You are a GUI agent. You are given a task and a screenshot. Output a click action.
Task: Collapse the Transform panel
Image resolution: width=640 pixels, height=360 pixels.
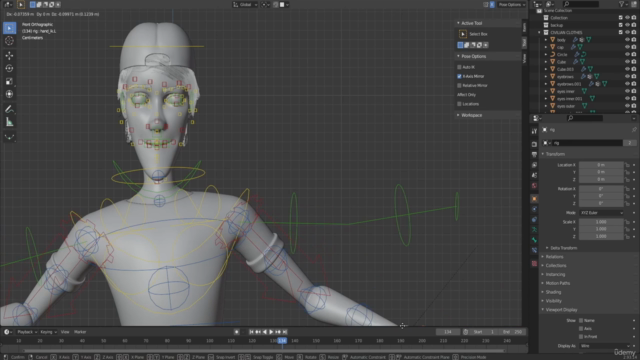[x=555, y=154]
